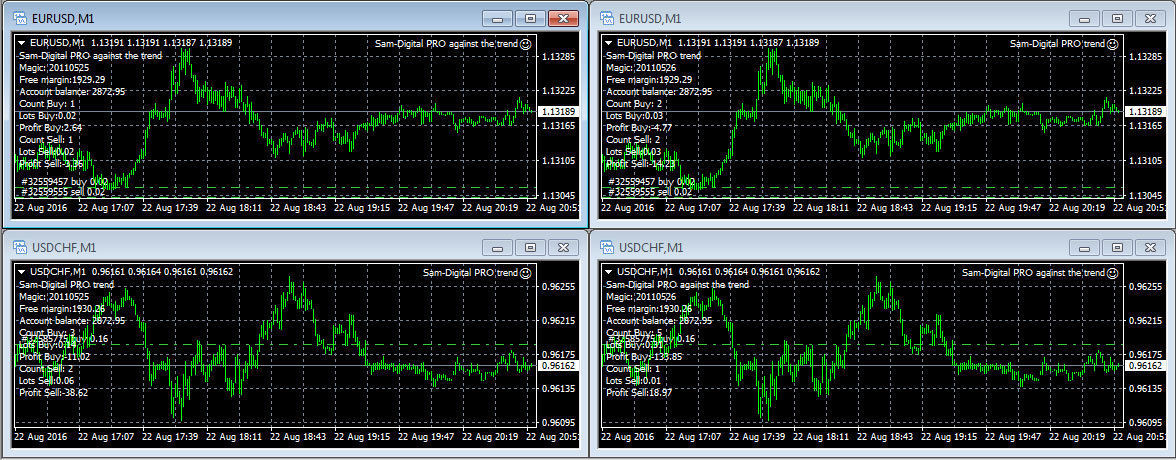Click the 'Profit Sell:-14.23' line

639,164
